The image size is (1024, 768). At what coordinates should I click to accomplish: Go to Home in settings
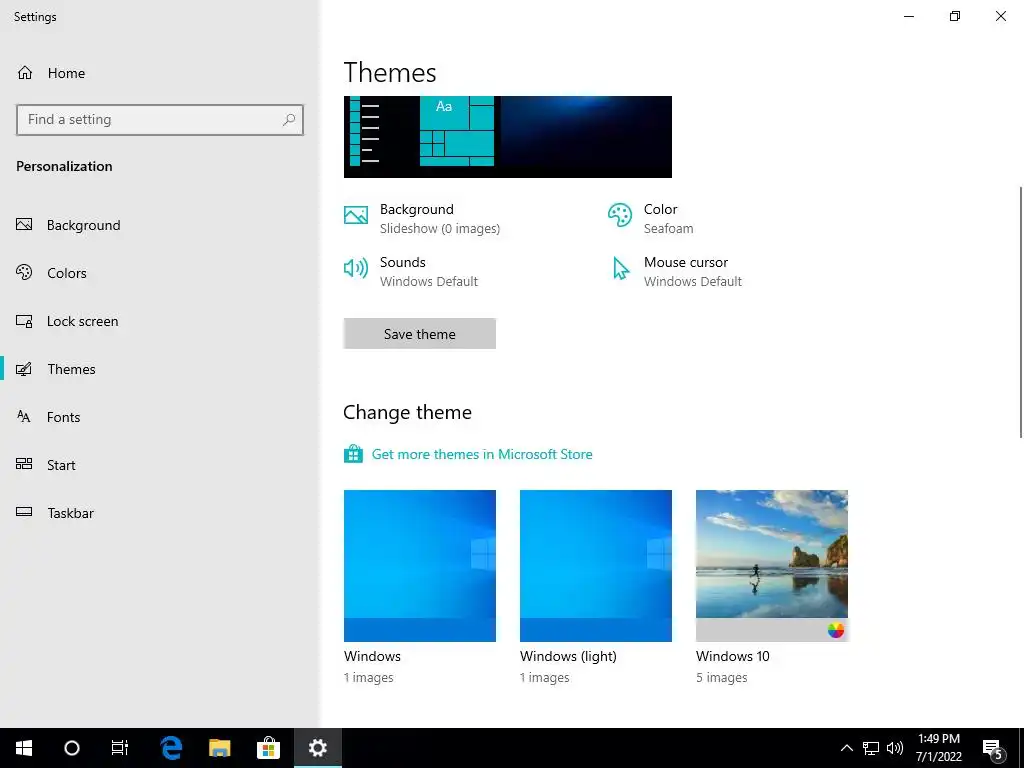pyautogui.click(x=160, y=73)
